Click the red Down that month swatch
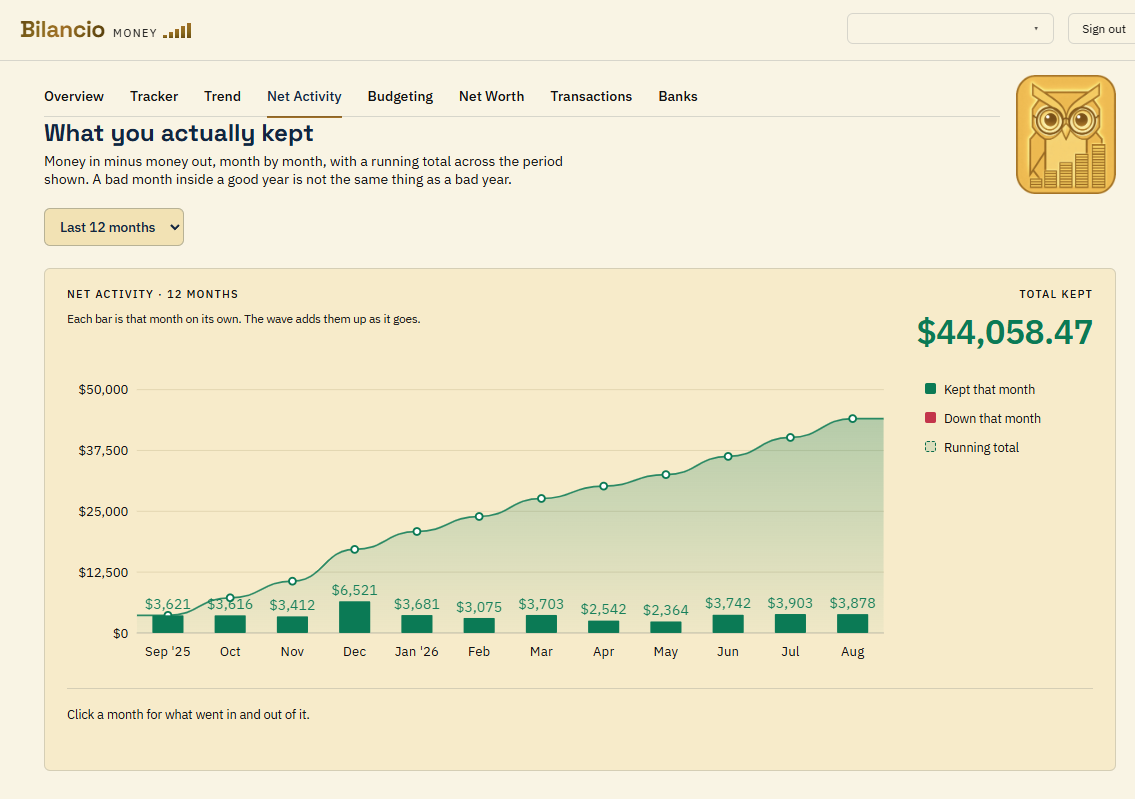This screenshot has width=1135, height=799. coord(930,418)
